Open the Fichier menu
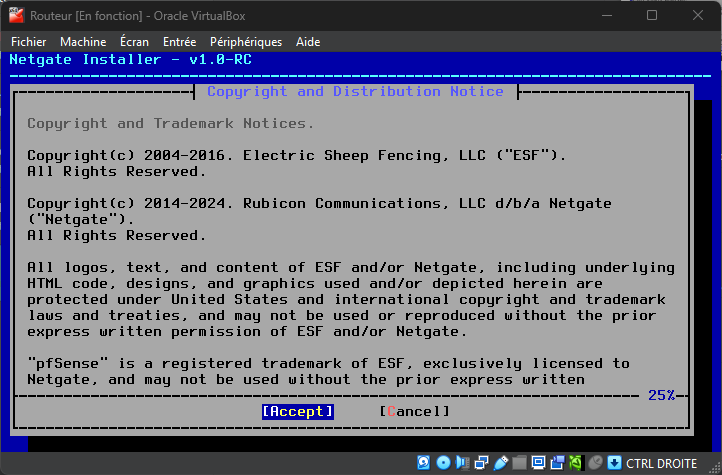 coord(29,42)
